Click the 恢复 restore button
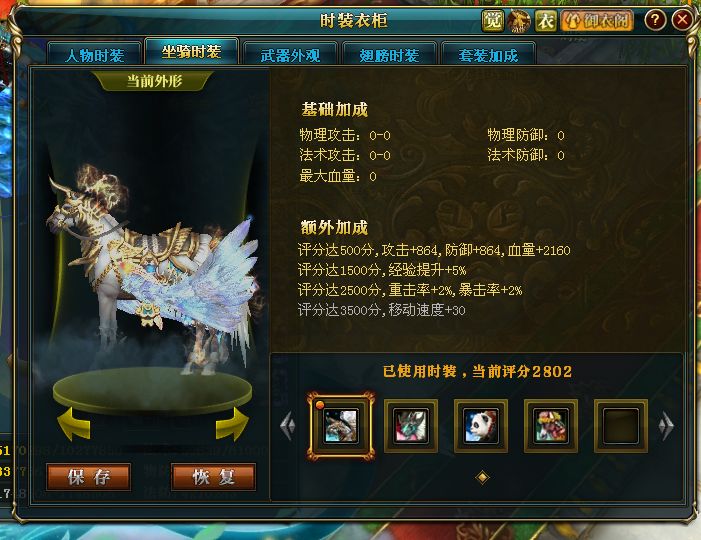This screenshot has width=701, height=540. tap(213, 477)
